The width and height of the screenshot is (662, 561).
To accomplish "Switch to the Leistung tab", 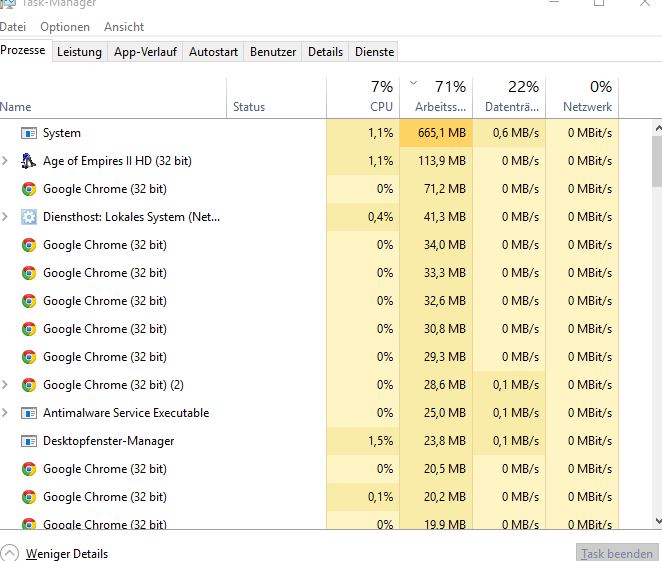I will pyautogui.click(x=79, y=52).
